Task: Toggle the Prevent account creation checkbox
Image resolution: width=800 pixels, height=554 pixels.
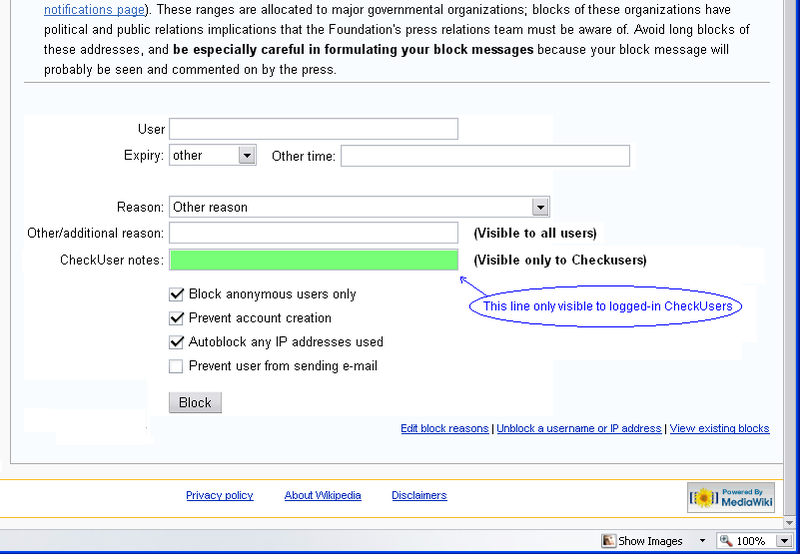Action: click(177, 318)
